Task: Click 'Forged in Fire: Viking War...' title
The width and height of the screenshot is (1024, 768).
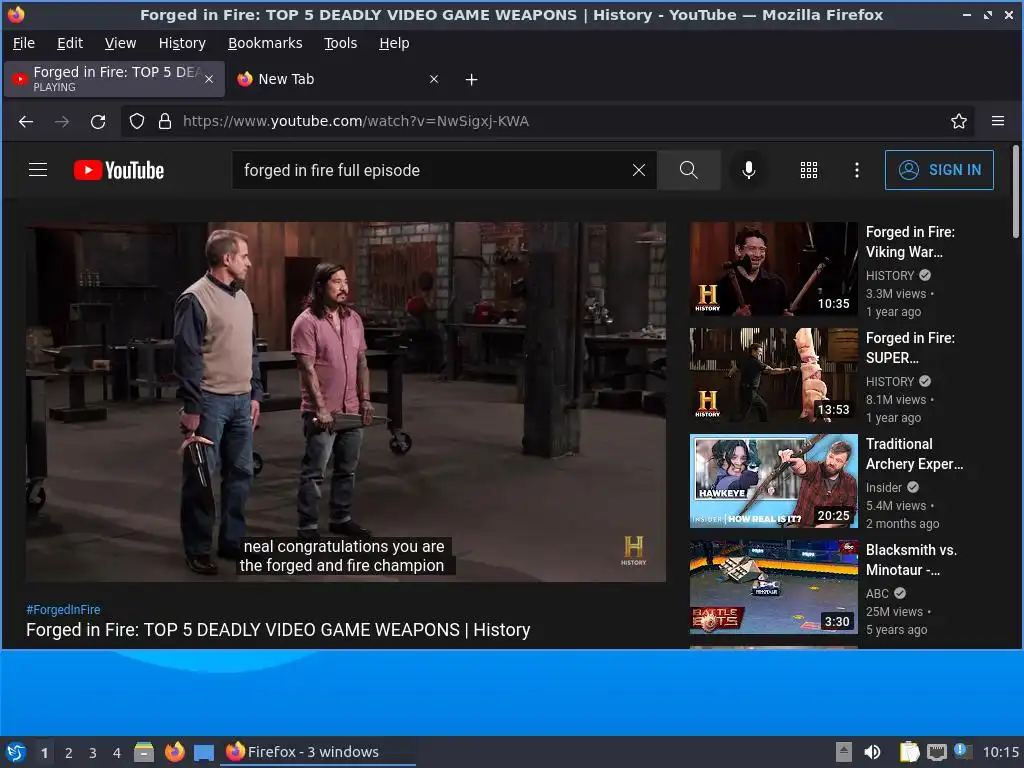Action: click(910, 242)
